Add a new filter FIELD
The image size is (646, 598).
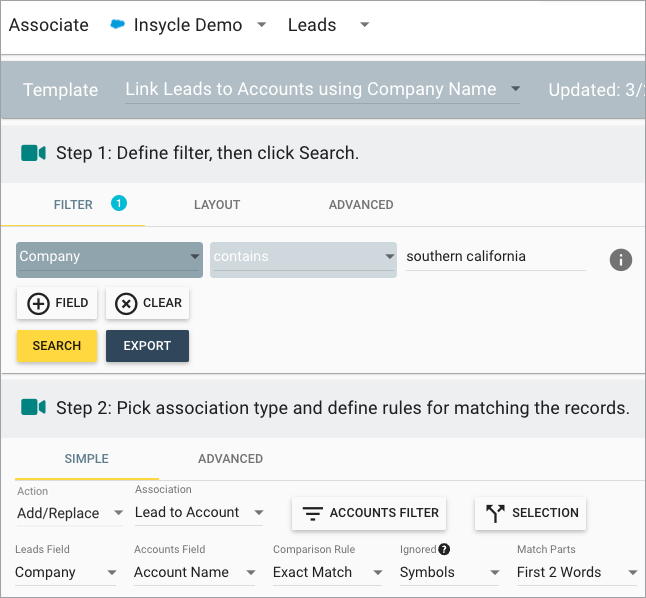tap(57, 303)
